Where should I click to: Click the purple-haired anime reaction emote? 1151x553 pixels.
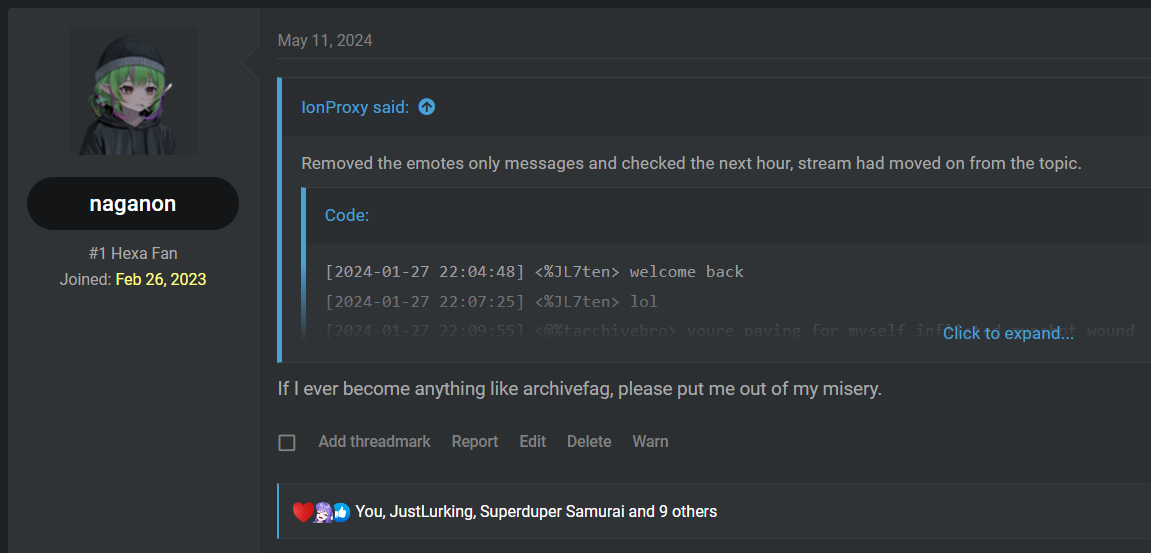tap(322, 512)
